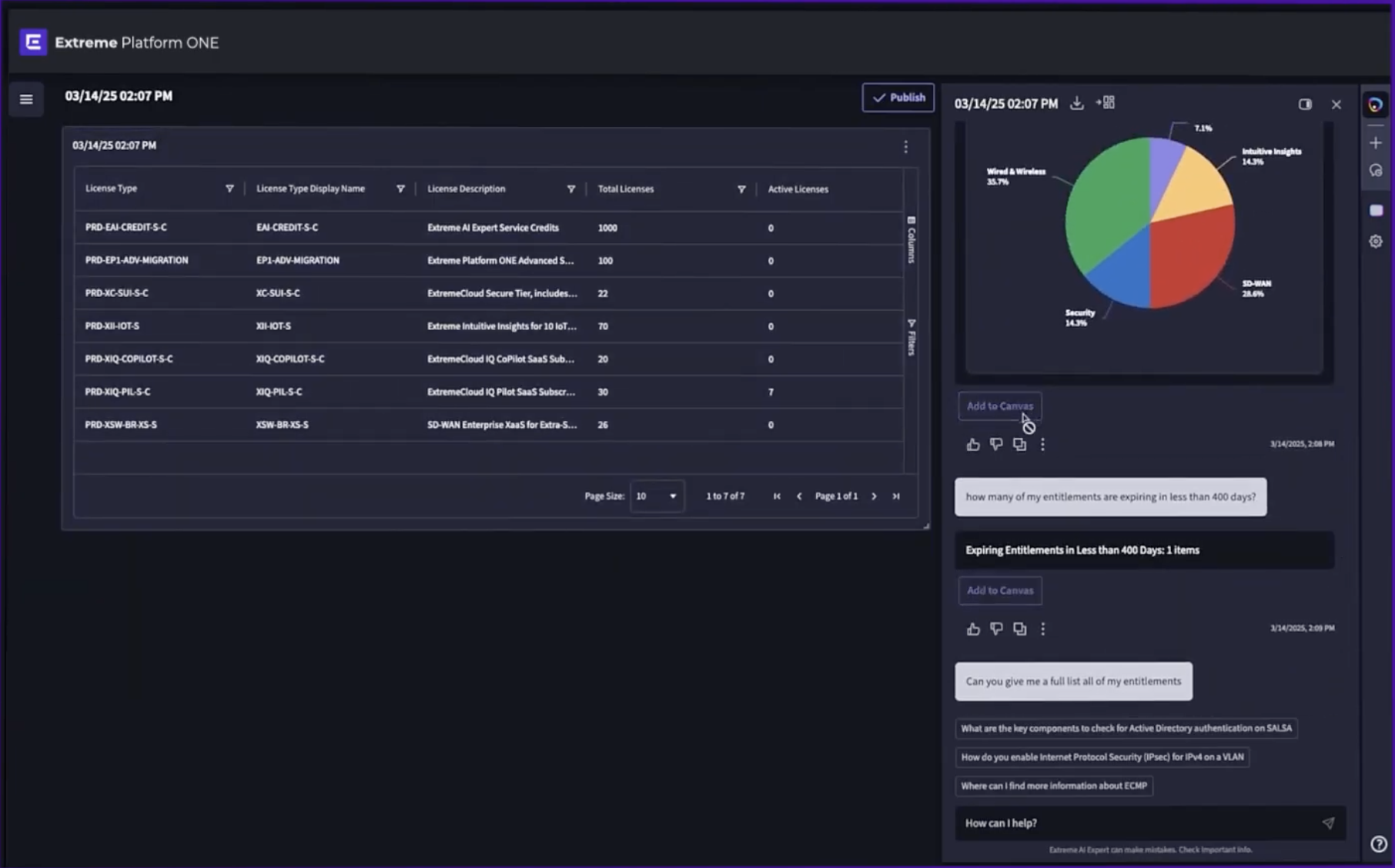This screenshot has width=1395, height=868.
Task: Click the plus icon in the right sidebar
Action: click(1376, 142)
